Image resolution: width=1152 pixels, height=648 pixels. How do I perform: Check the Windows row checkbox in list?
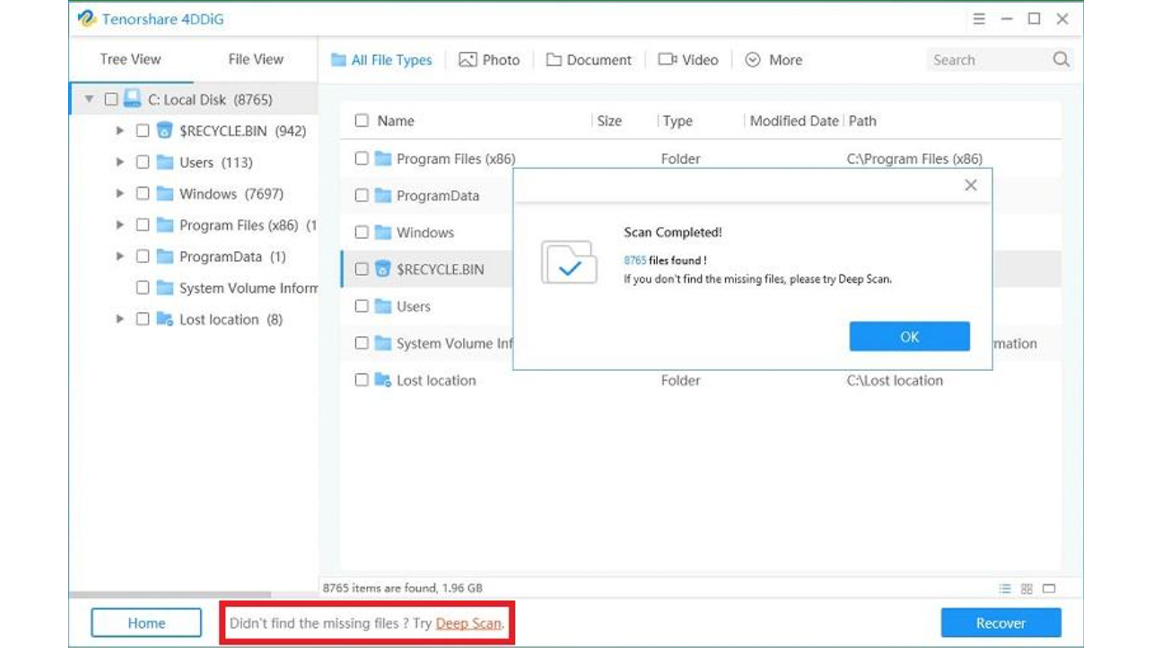coord(361,232)
